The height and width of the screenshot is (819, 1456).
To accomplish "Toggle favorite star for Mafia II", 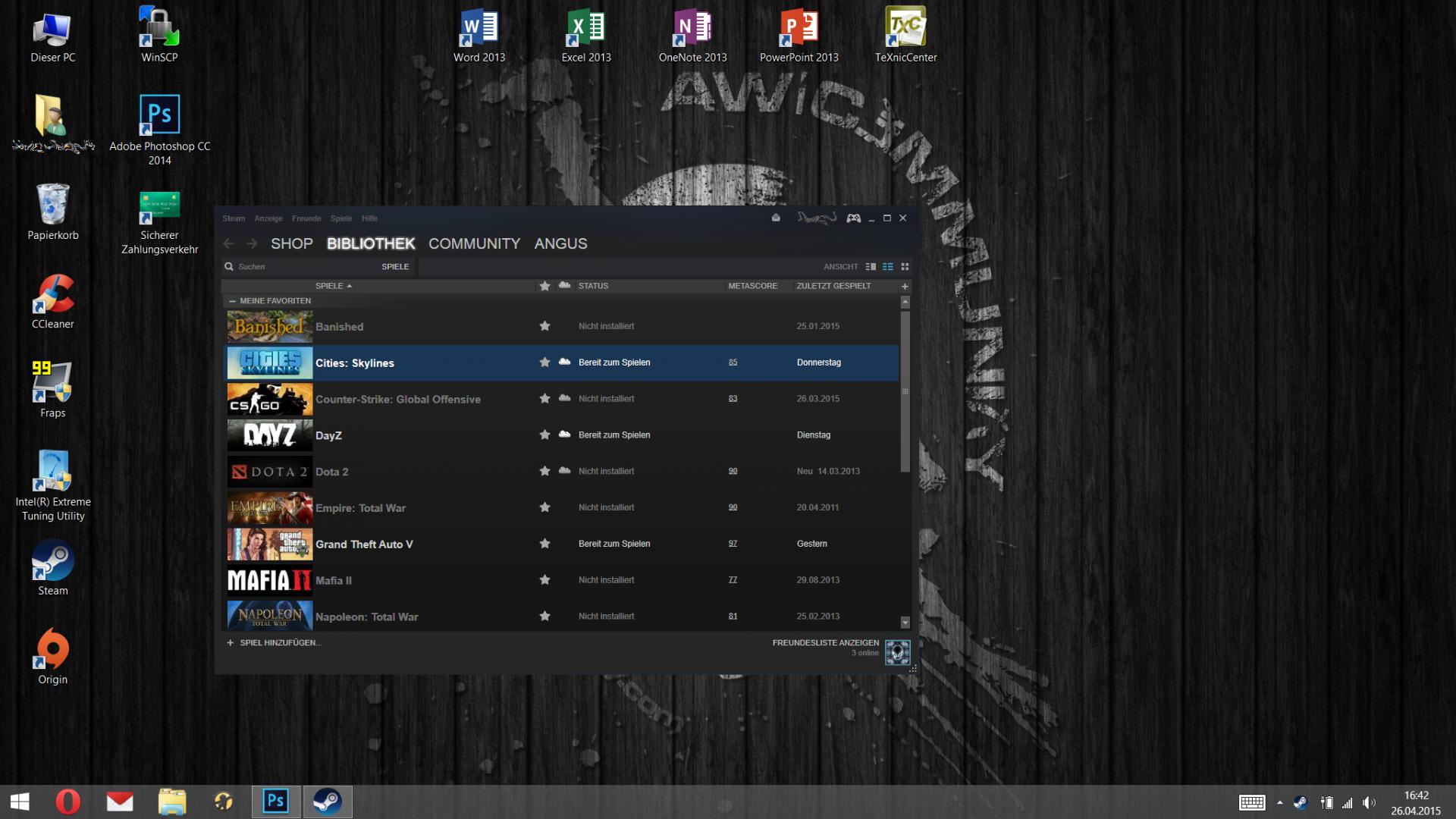I will [544, 580].
